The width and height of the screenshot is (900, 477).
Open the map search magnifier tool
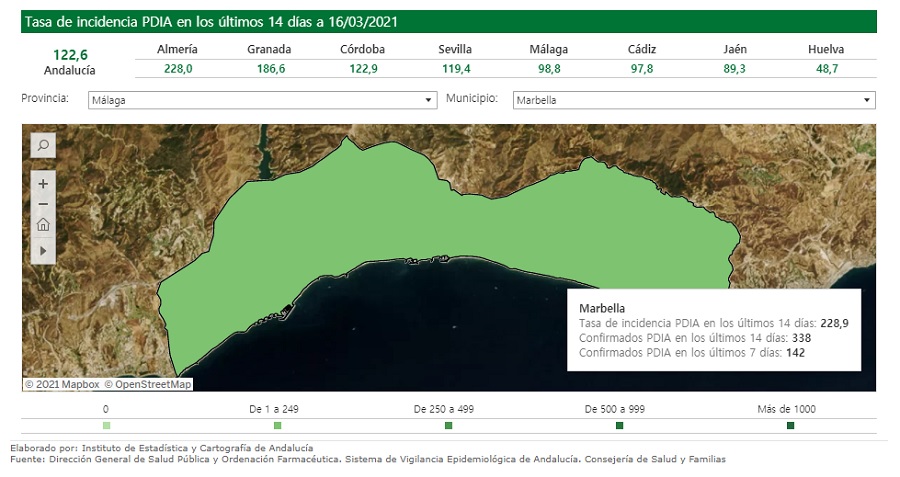43,146
